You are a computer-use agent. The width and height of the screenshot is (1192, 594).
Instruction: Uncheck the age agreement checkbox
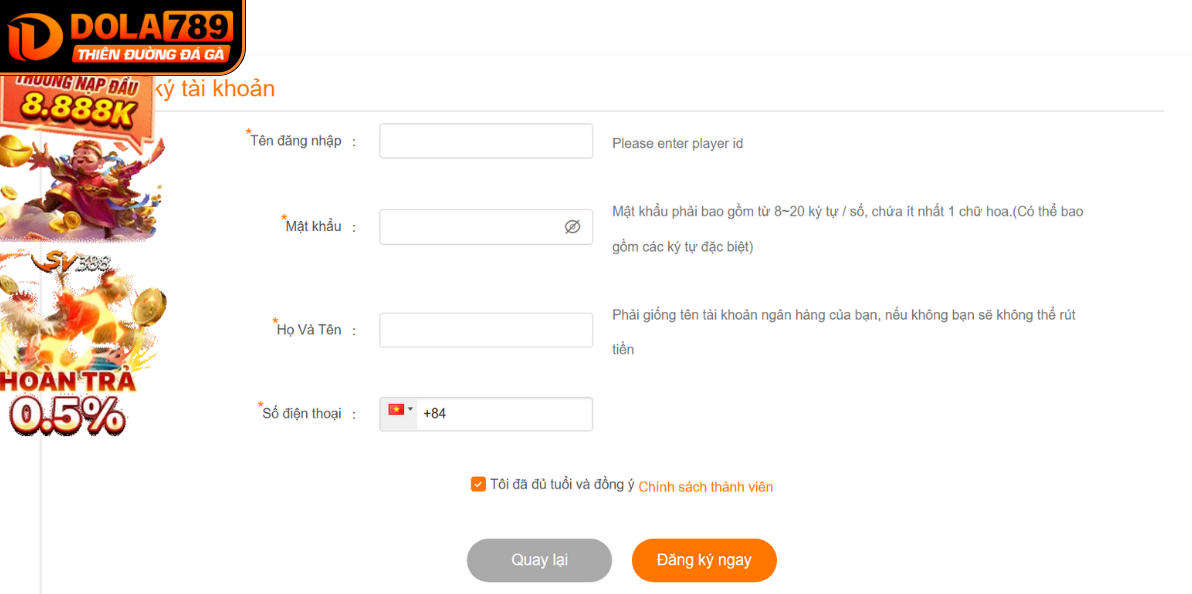point(478,484)
